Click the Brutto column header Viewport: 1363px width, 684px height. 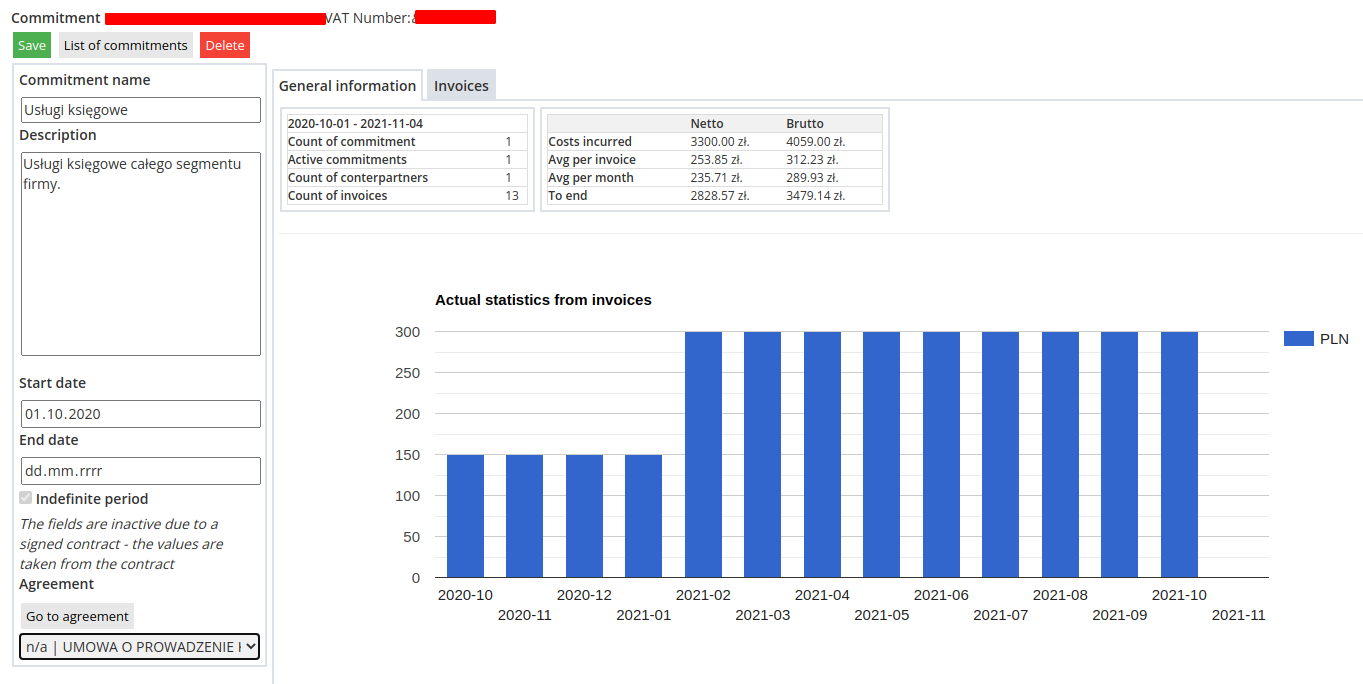[x=805, y=124]
